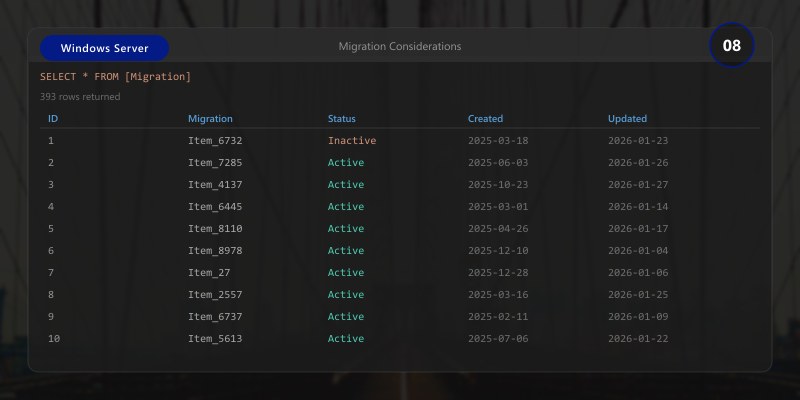
Task: Click the Migration Considerations title
Action: (x=400, y=46)
